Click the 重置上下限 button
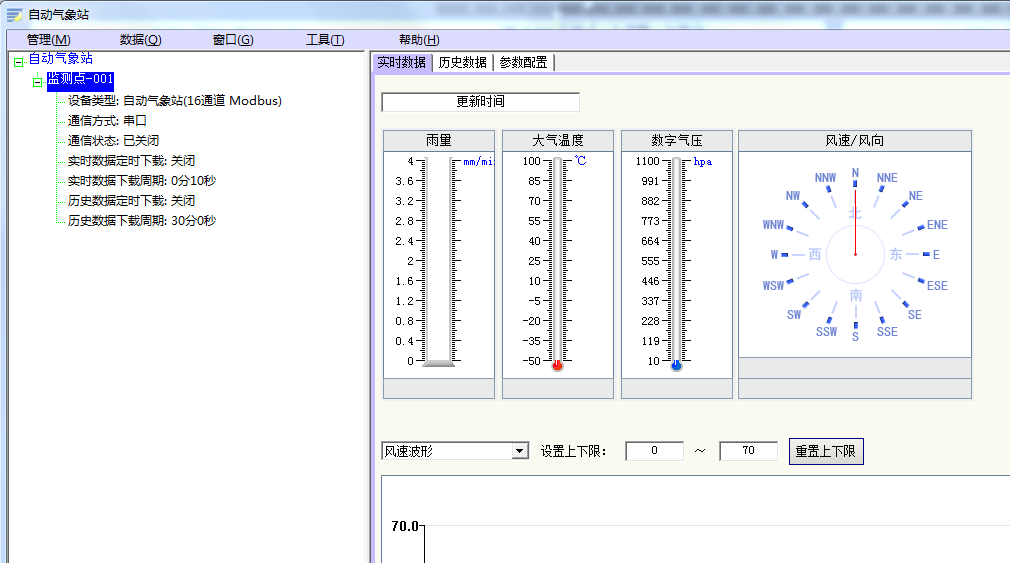This screenshot has width=1010, height=563. point(825,451)
